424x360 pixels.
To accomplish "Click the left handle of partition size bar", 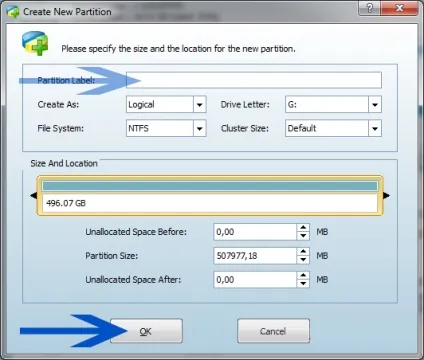I will (33, 195).
